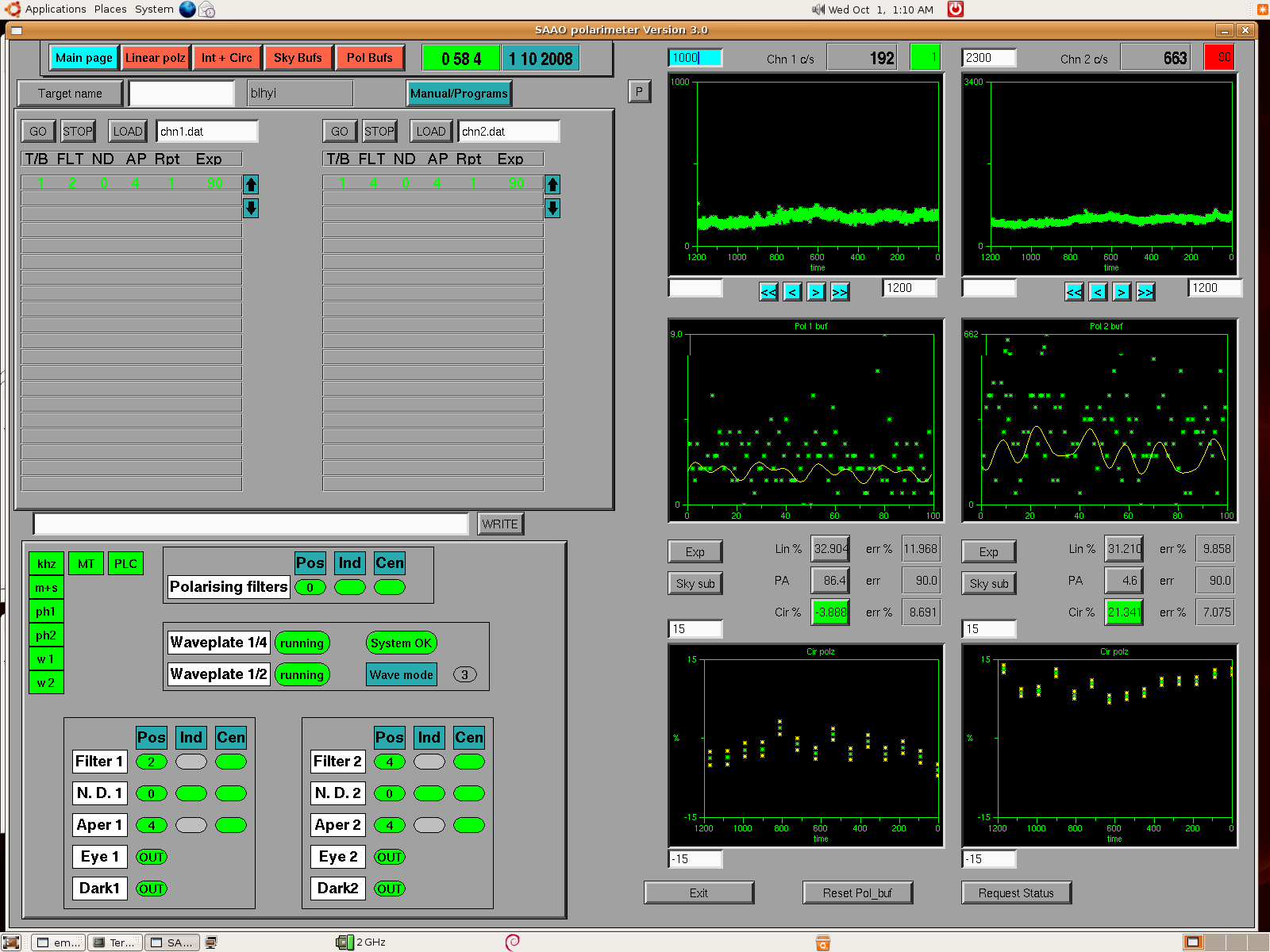Click the Filter 2 Pos value 4

pyautogui.click(x=390, y=762)
